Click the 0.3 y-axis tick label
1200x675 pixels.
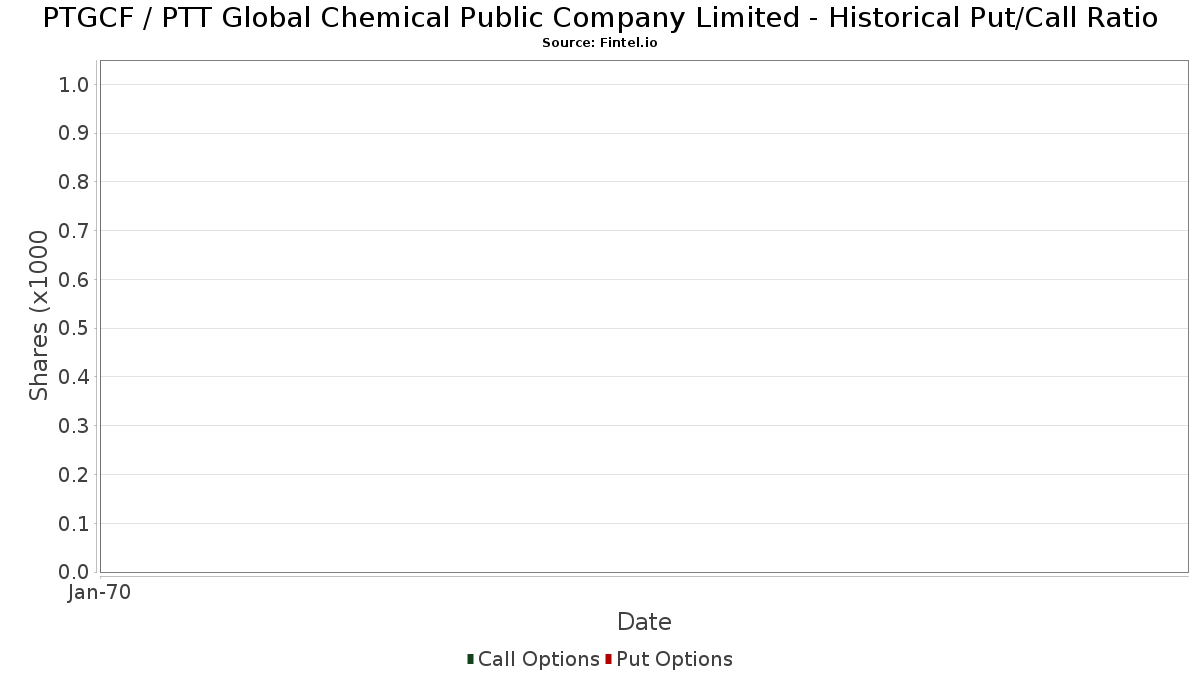click(75, 426)
